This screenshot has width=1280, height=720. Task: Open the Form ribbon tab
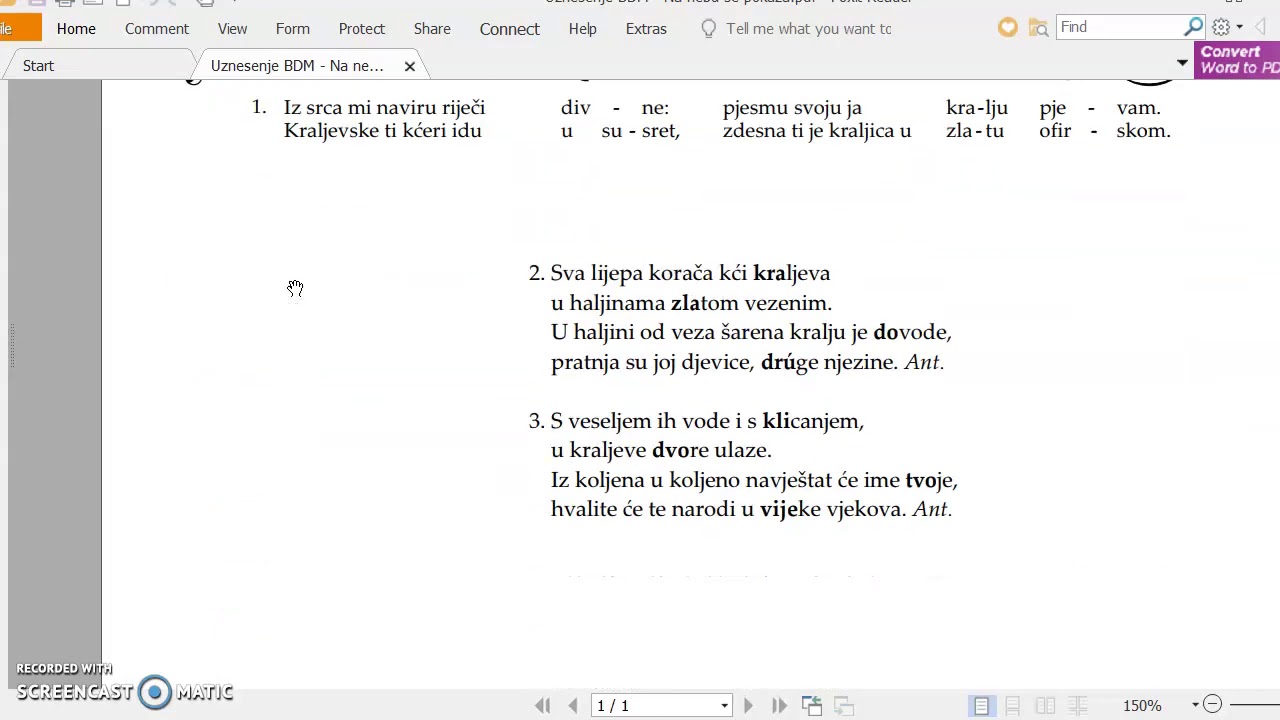292,29
